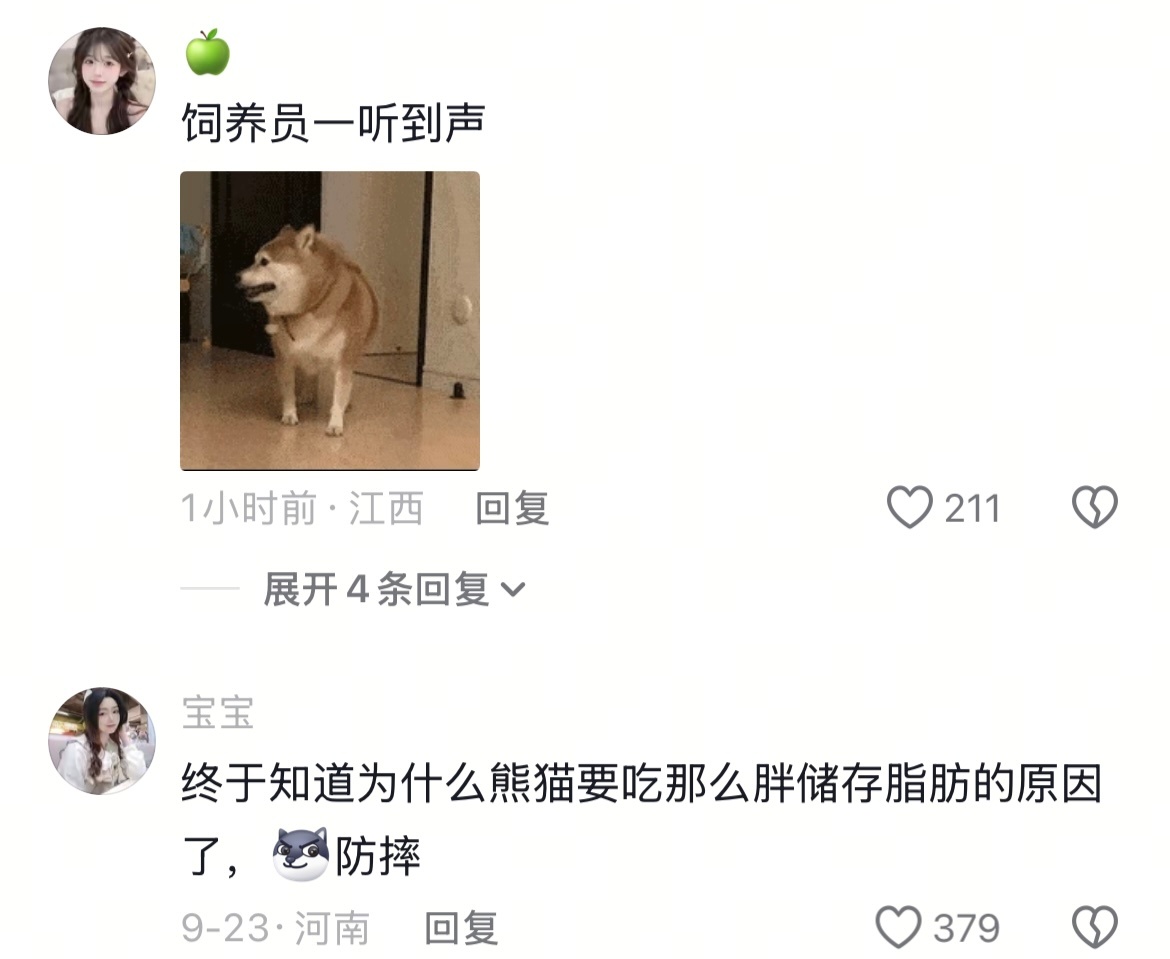Dislike the panda fat-storage comment
This screenshot has width=1170, height=959.
(1095, 928)
